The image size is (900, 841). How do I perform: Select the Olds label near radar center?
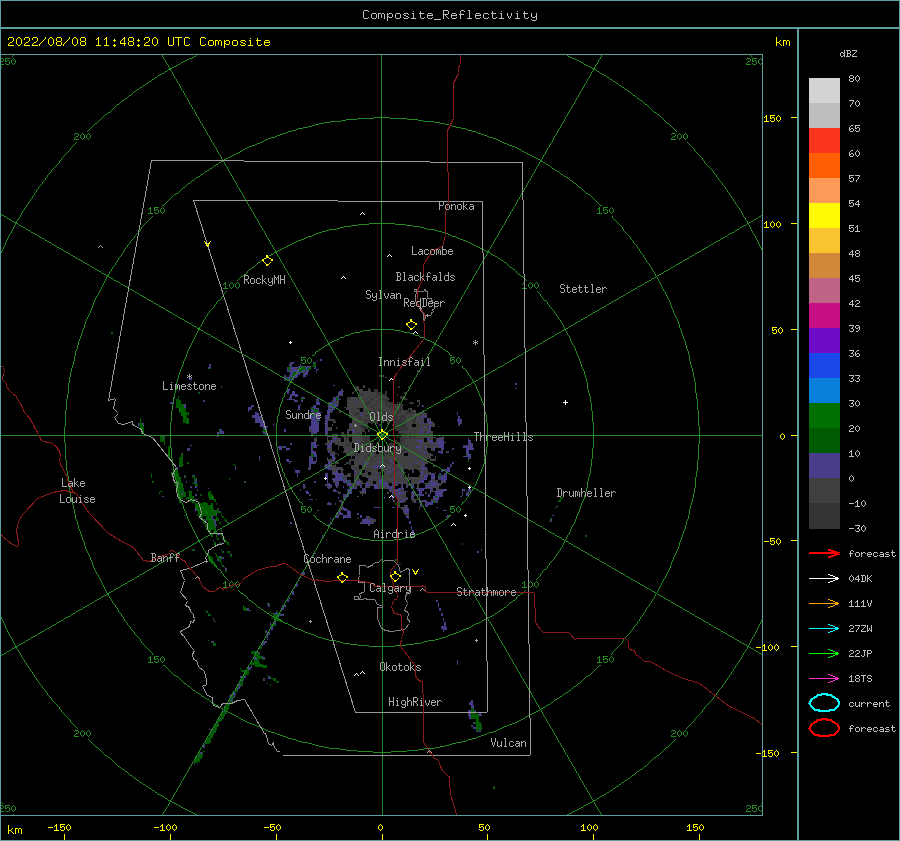(x=381, y=417)
